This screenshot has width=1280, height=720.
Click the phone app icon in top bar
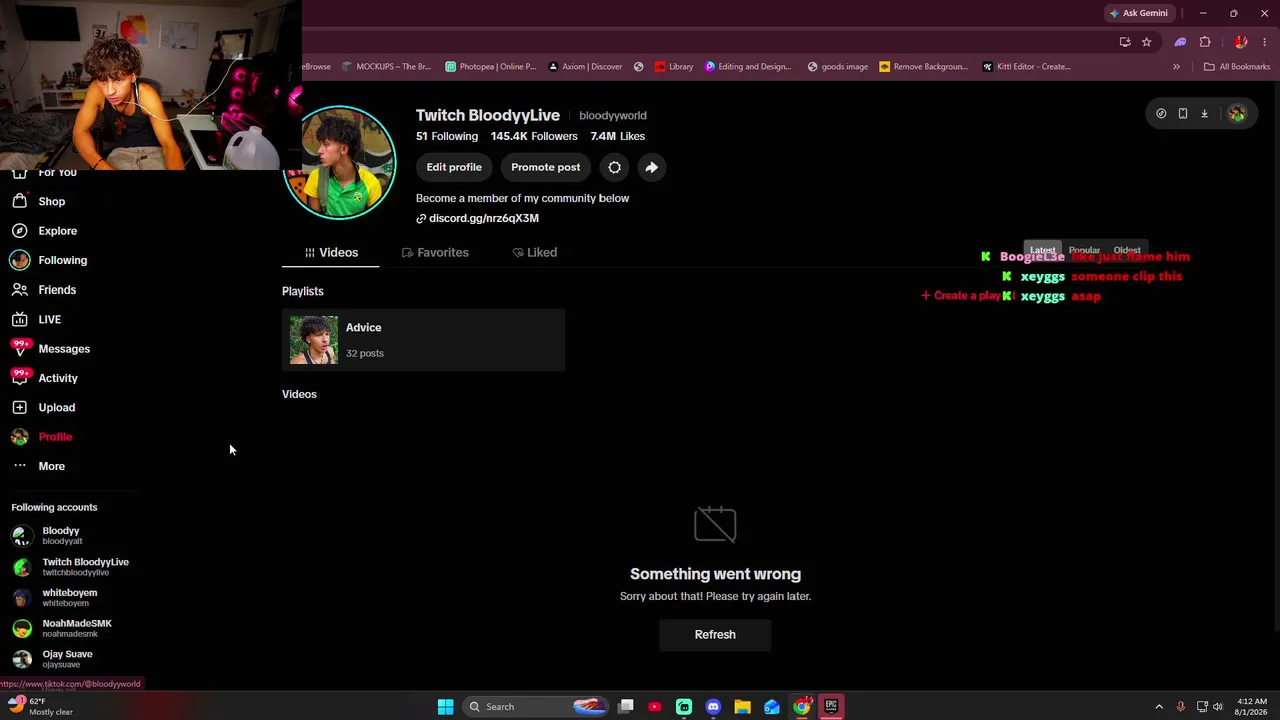[1183, 114]
